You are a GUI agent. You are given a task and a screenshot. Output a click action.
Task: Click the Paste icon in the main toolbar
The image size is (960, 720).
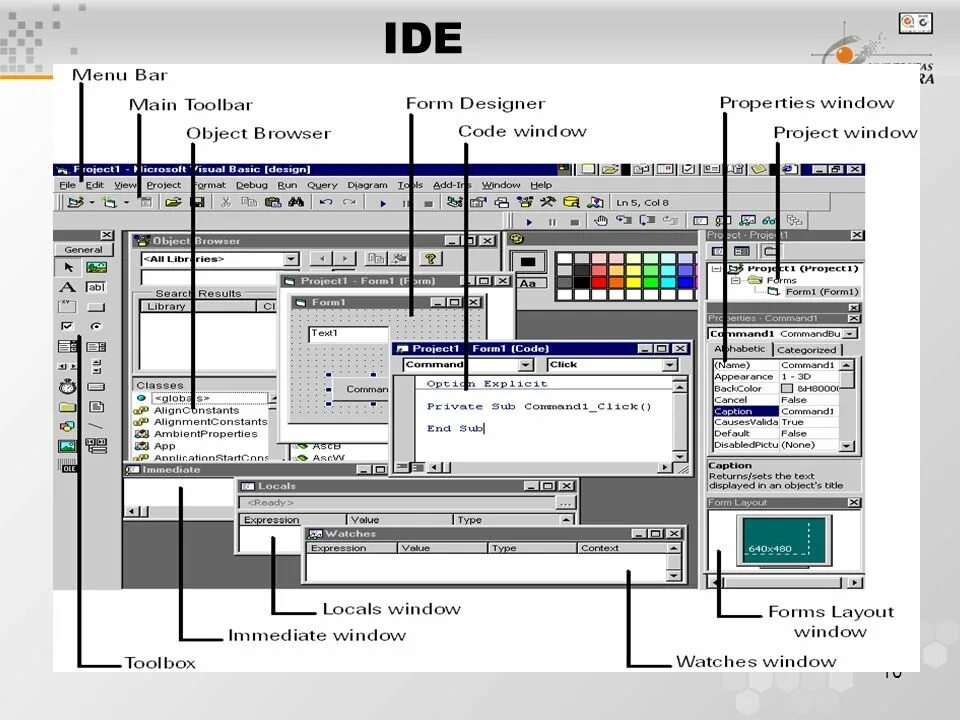click(272, 202)
